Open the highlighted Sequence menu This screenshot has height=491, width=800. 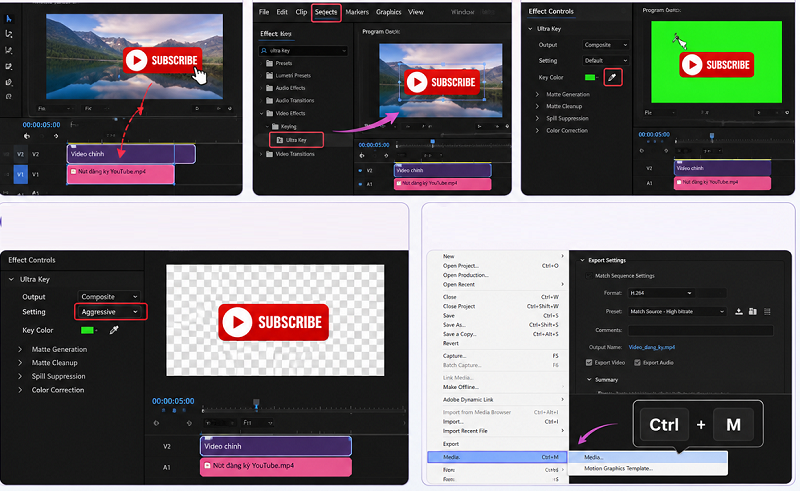326,12
